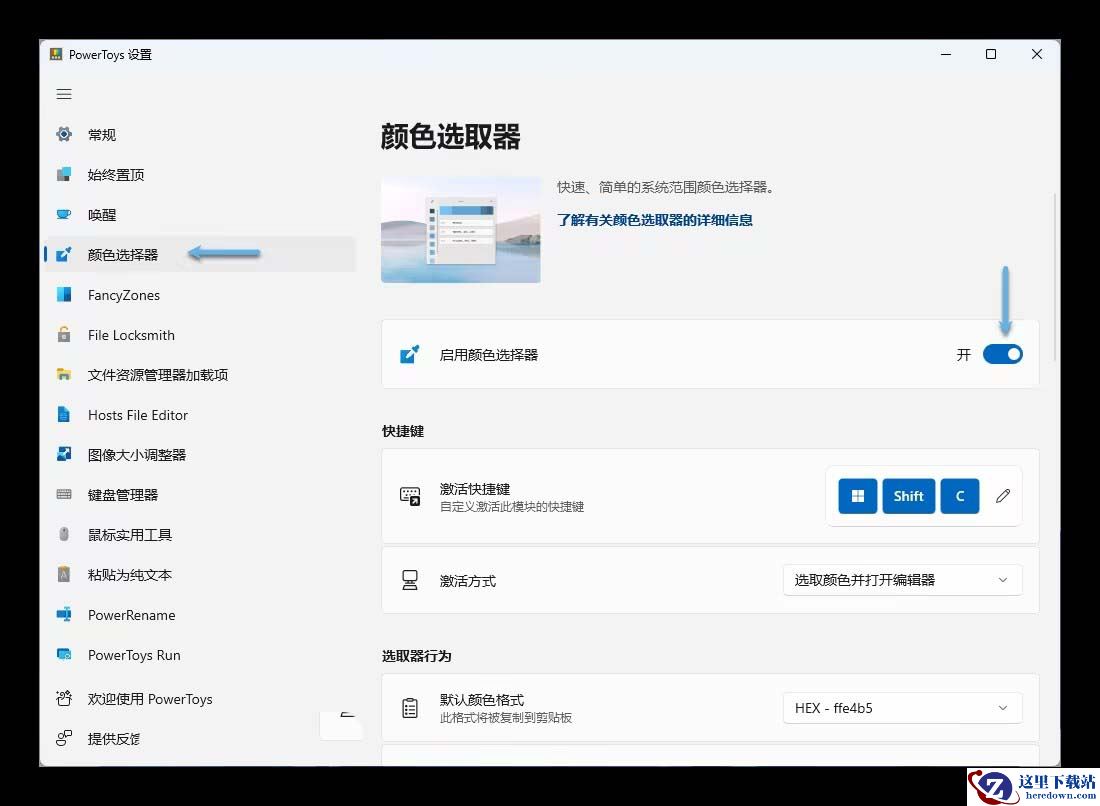The height and width of the screenshot is (806, 1100).
Task: Open link 了解有关颜色选取器的详细信息
Action: pos(655,220)
